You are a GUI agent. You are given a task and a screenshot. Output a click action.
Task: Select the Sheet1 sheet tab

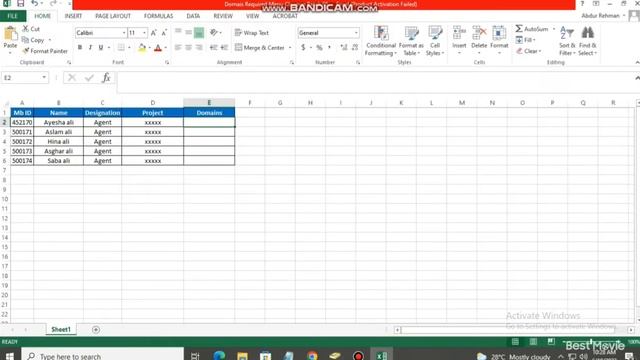pyautogui.click(x=61, y=329)
